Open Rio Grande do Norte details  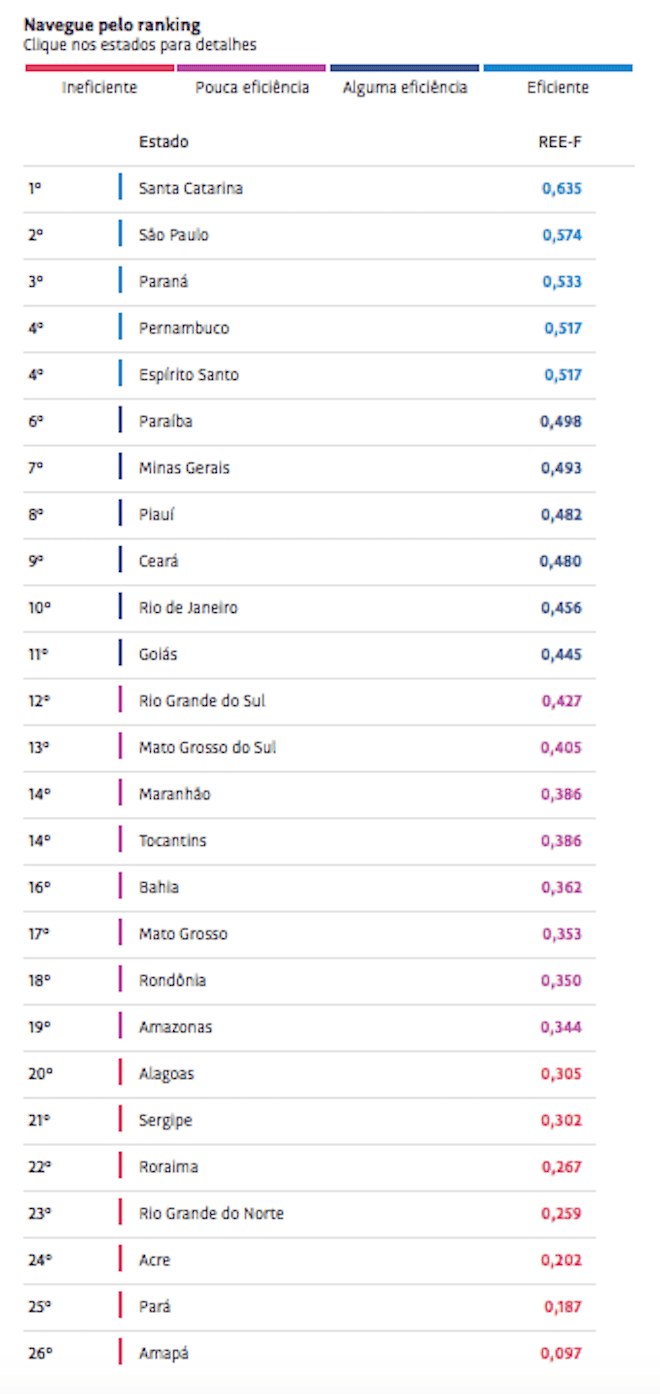[211, 1213]
